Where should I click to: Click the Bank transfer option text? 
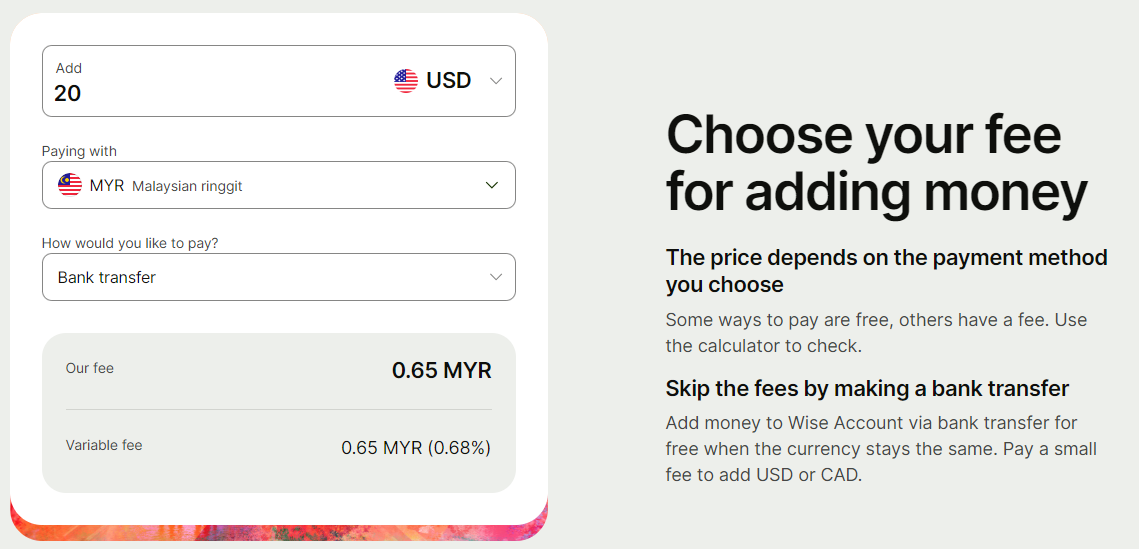click(x=107, y=277)
